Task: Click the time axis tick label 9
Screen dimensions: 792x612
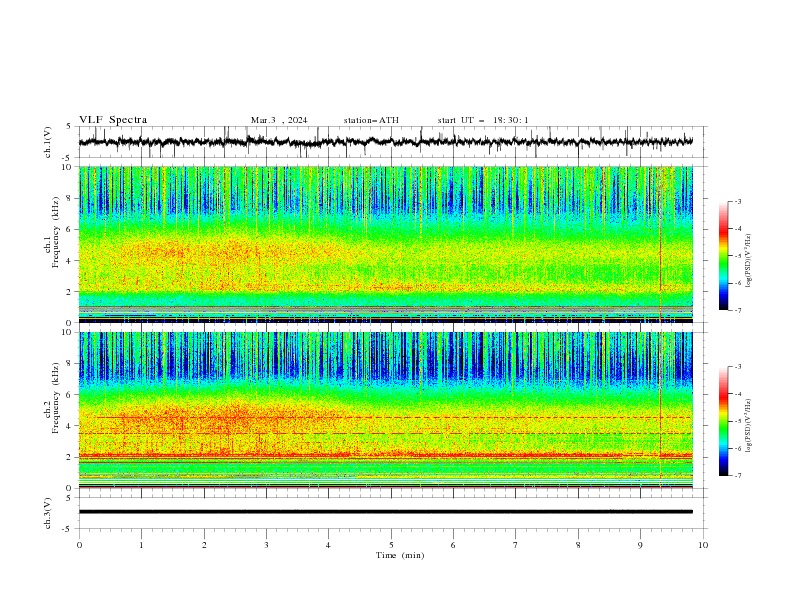Action: click(x=640, y=545)
